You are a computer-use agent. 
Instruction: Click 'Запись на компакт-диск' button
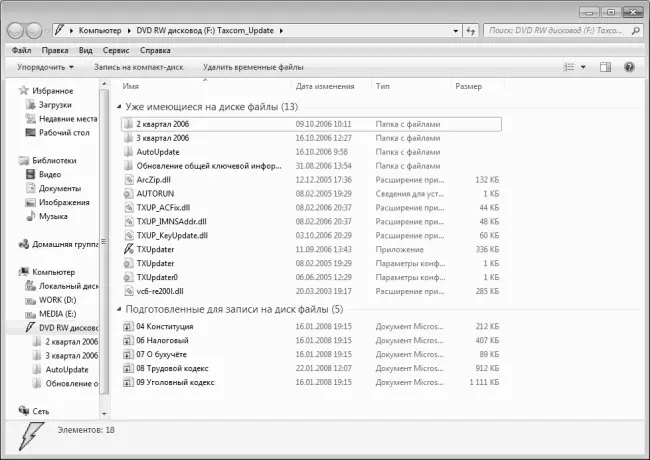(138, 67)
